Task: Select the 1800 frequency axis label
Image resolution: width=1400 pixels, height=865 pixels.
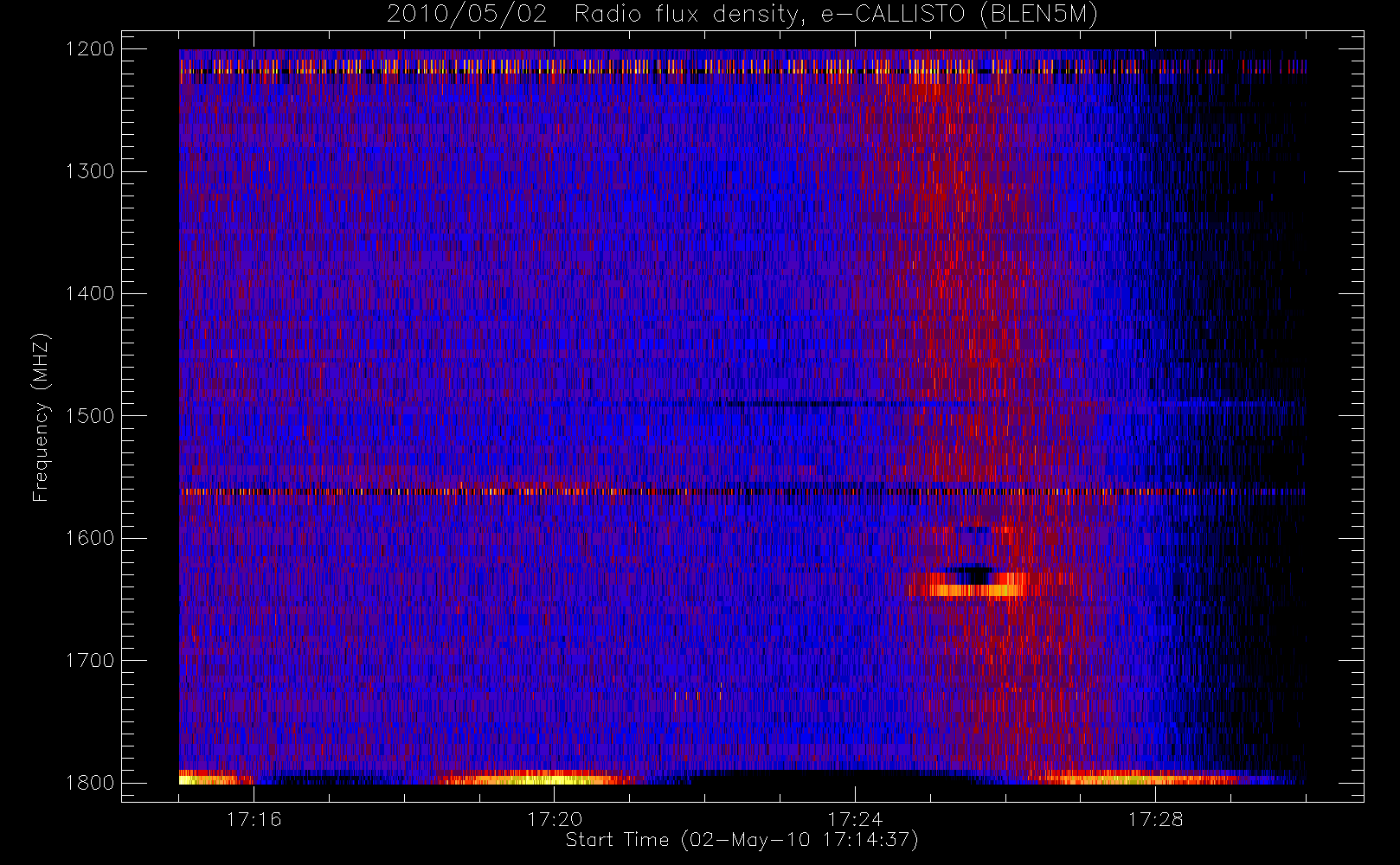Action: coord(90,783)
